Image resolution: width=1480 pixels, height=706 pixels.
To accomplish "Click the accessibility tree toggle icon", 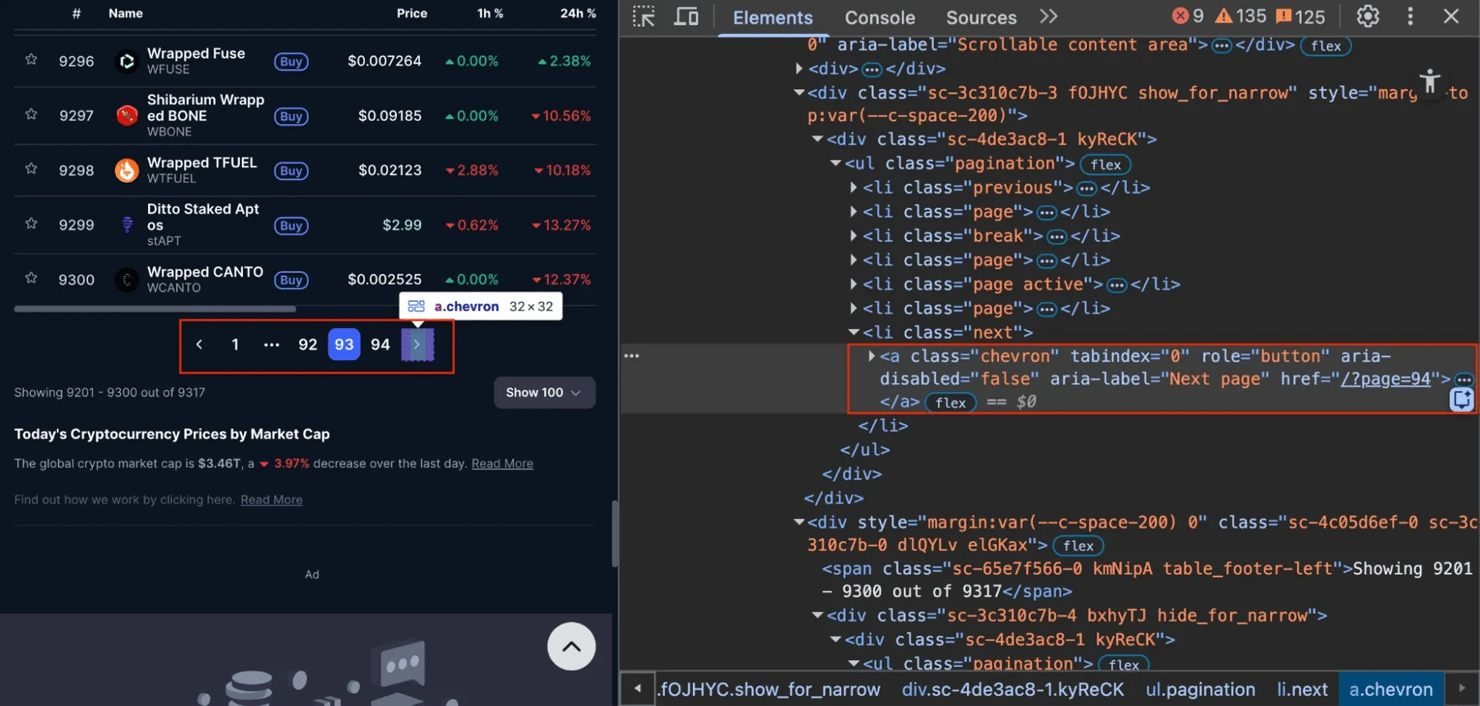I will [1430, 81].
